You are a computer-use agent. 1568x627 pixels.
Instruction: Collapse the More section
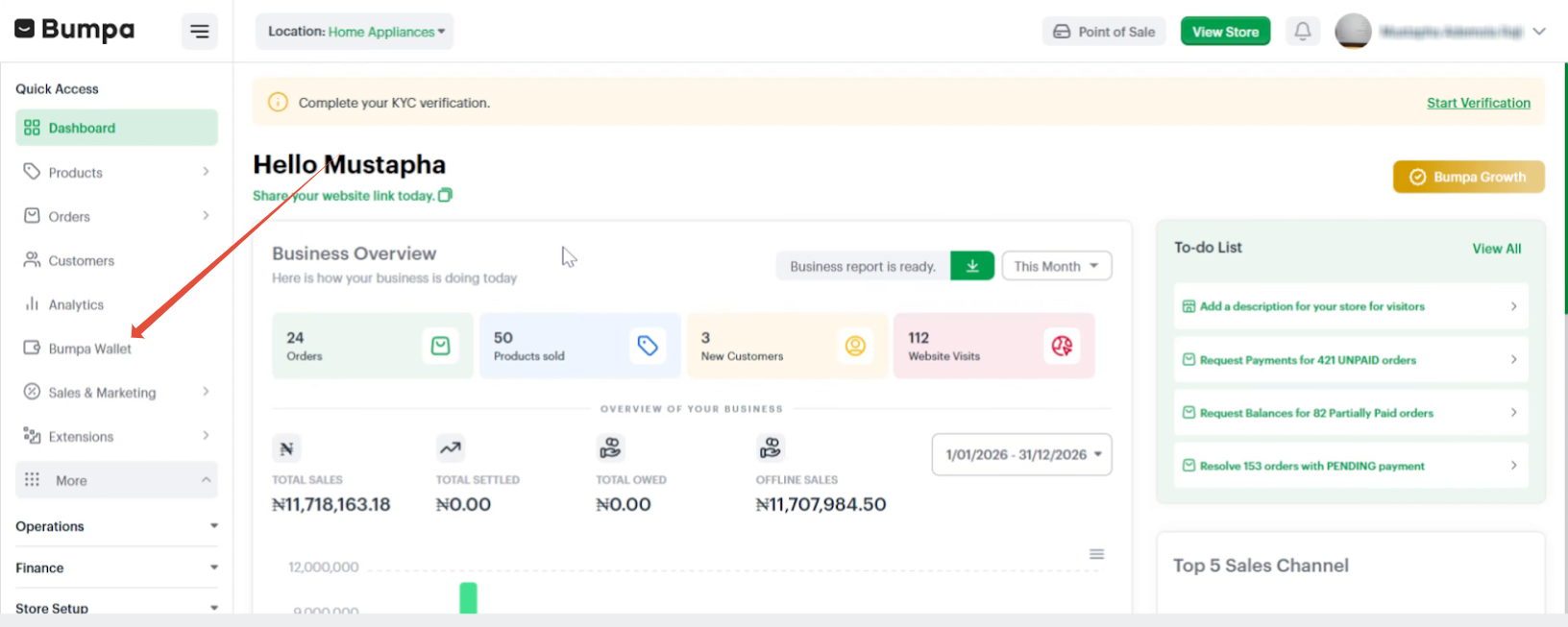pyautogui.click(x=116, y=480)
